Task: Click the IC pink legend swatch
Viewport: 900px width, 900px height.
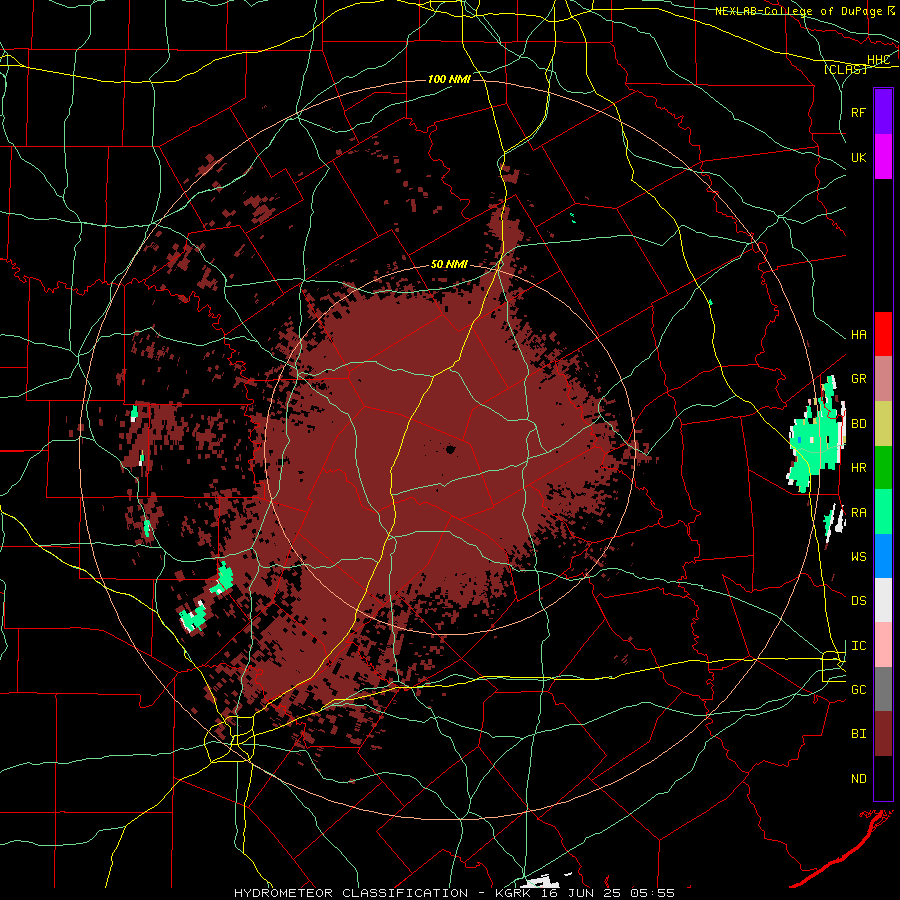Action: [x=883, y=645]
